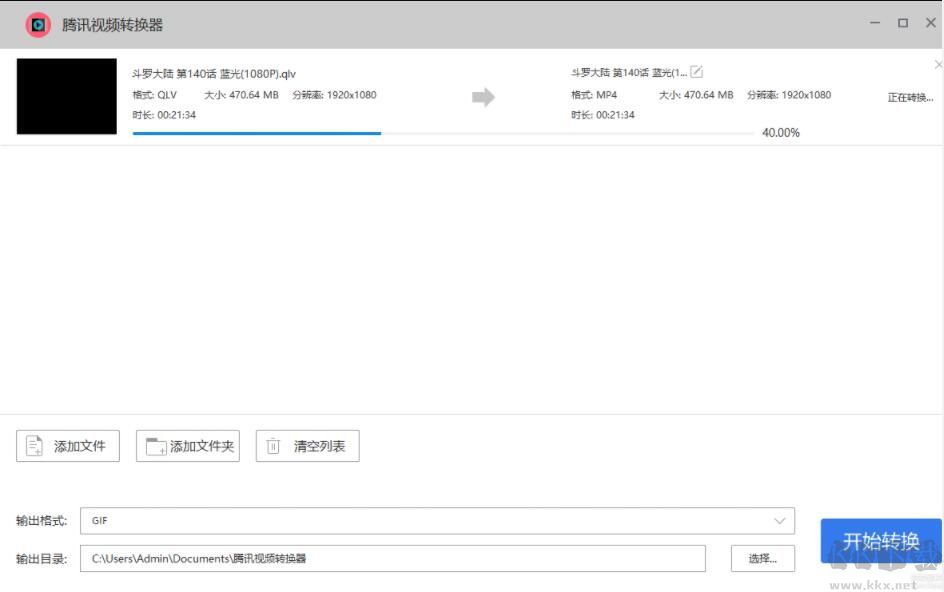Click the 40.00% progress label
This screenshot has width=944, height=592.
point(780,132)
